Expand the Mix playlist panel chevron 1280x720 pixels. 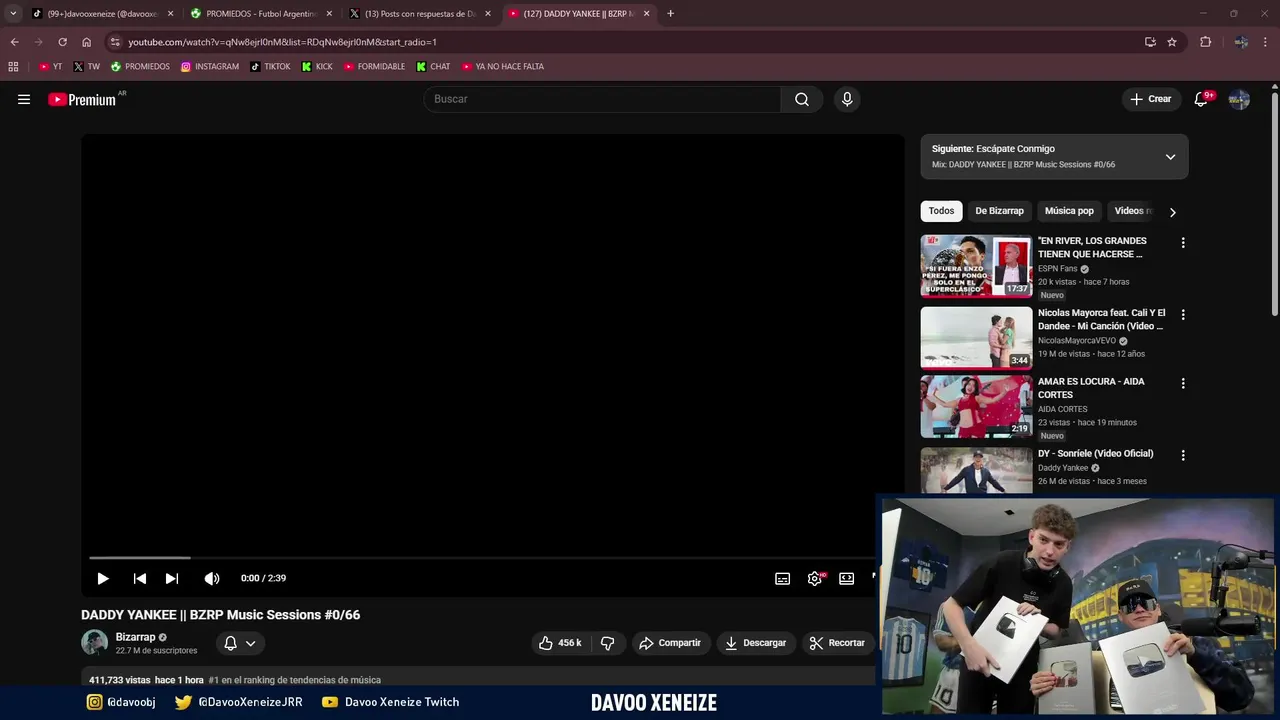pos(1170,157)
